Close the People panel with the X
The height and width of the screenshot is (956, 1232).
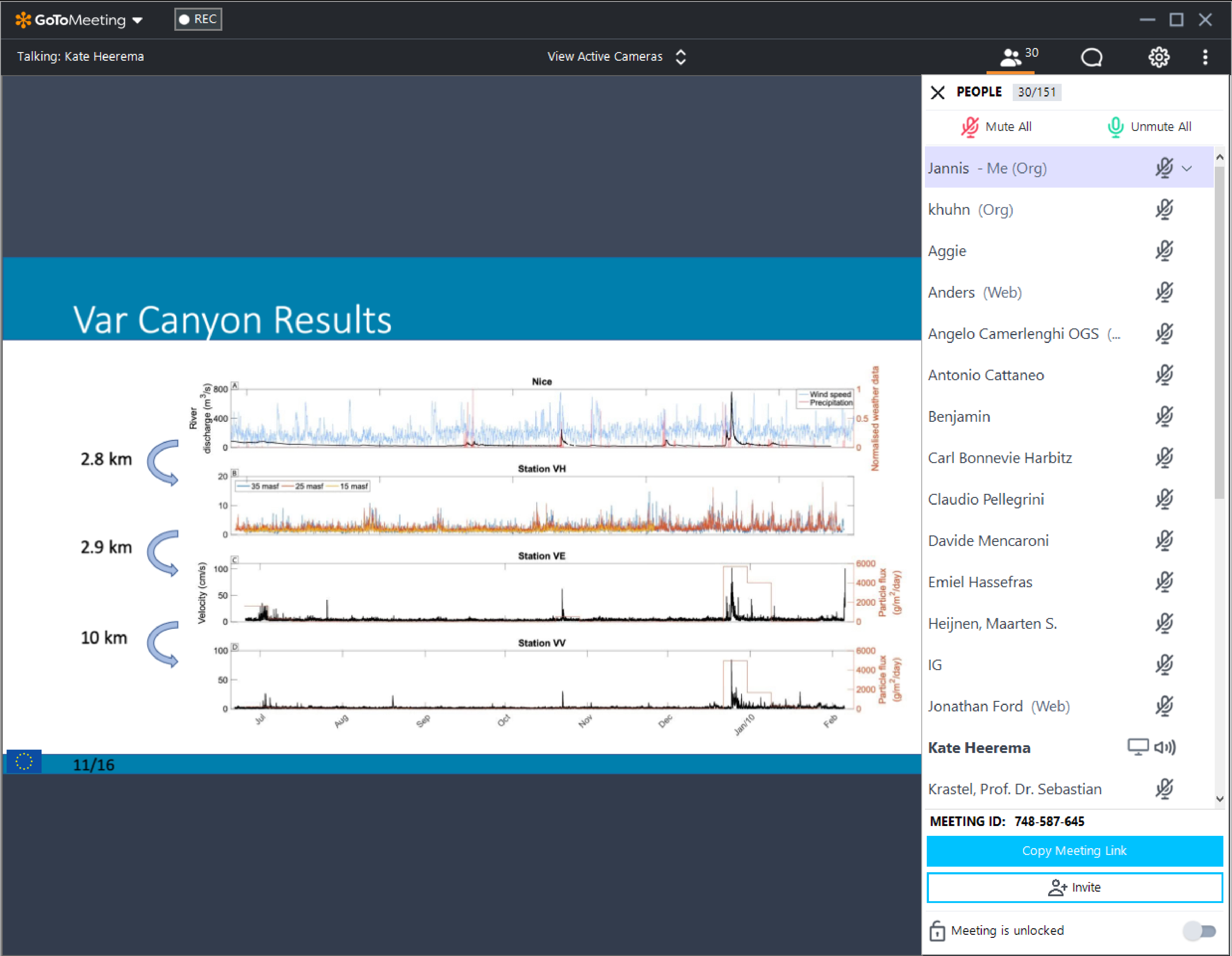(x=937, y=92)
